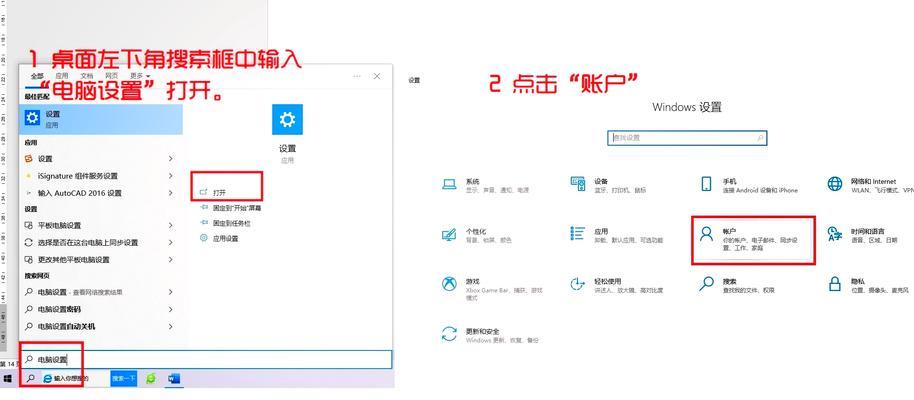
Task: Switch to the 网页 search tab
Action: coord(111,76)
